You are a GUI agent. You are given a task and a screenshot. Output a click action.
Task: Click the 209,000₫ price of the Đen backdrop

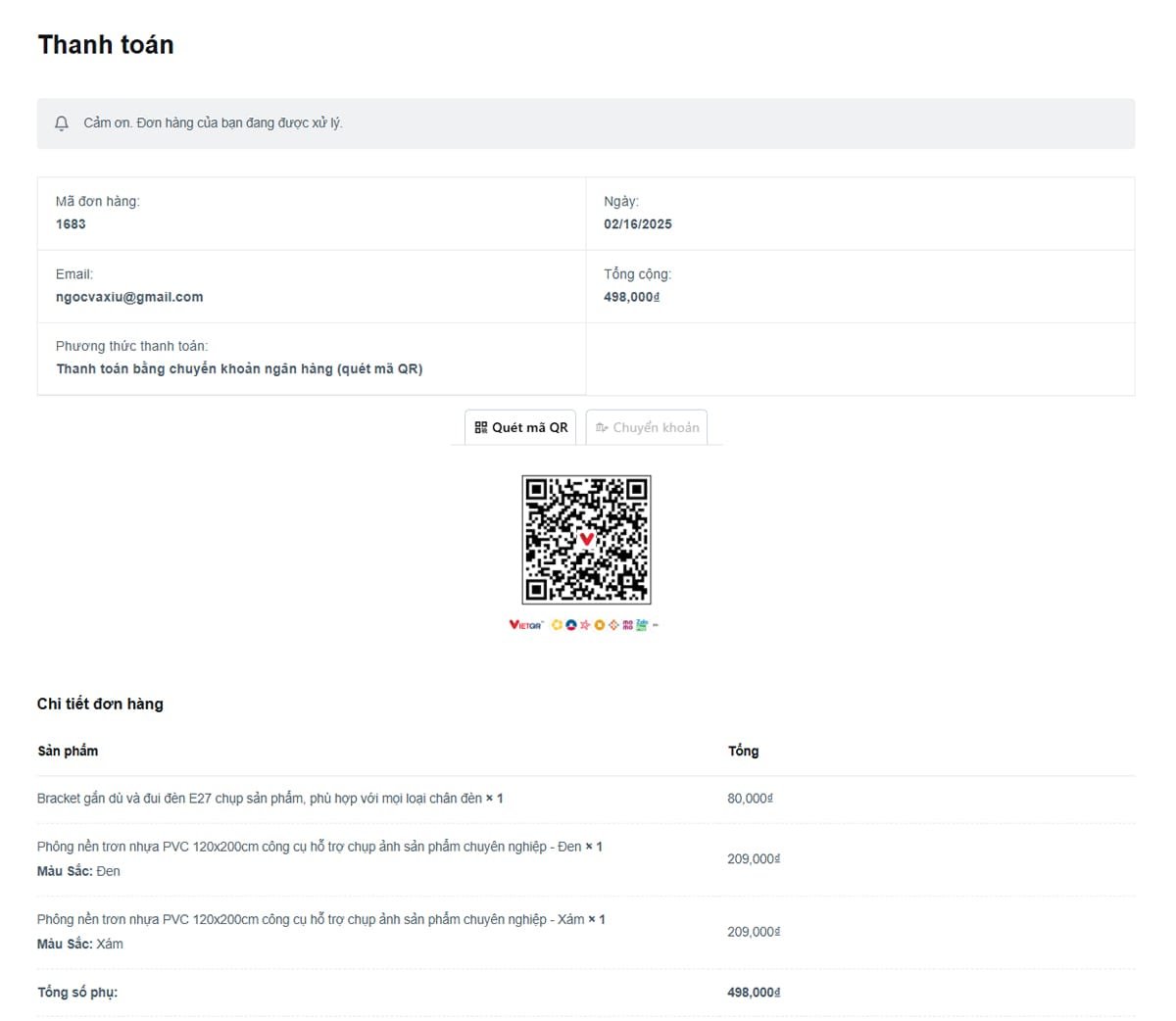pos(754,859)
